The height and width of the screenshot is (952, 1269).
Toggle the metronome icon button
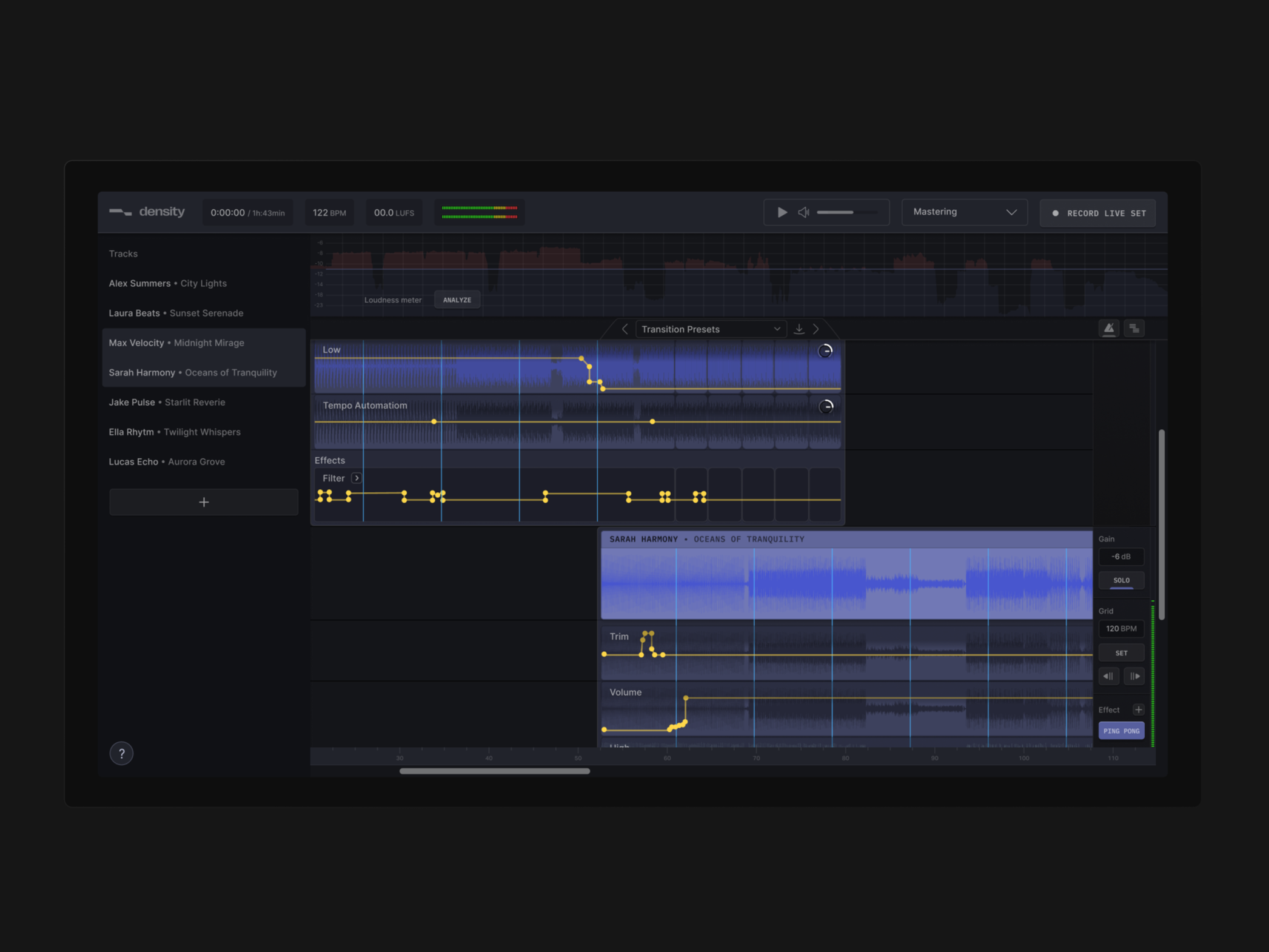[x=1108, y=329]
